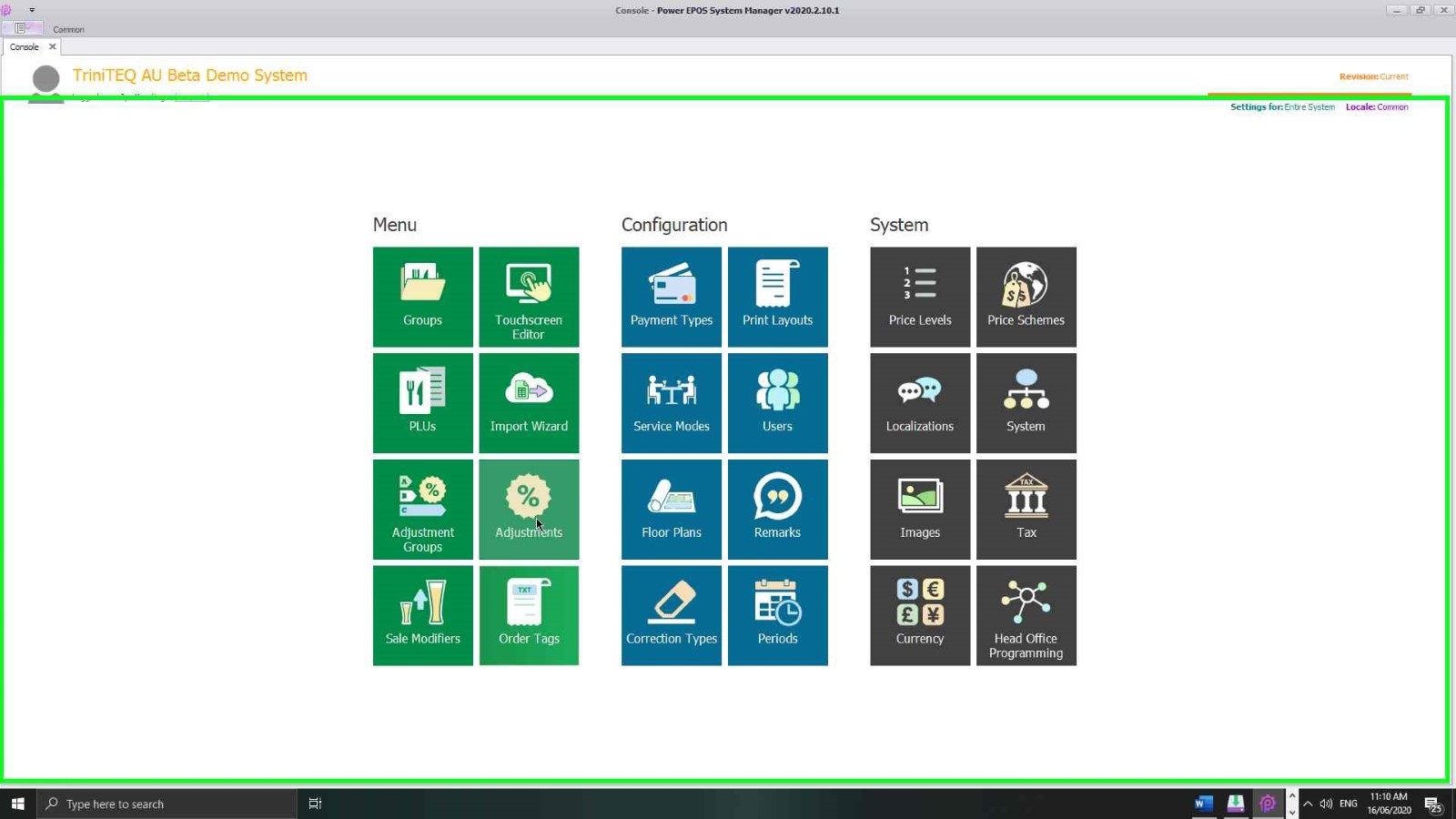The height and width of the screenshot is (819, 1456).
Task: Open the Common ribbon tab
Action: (x=68, y=29)
